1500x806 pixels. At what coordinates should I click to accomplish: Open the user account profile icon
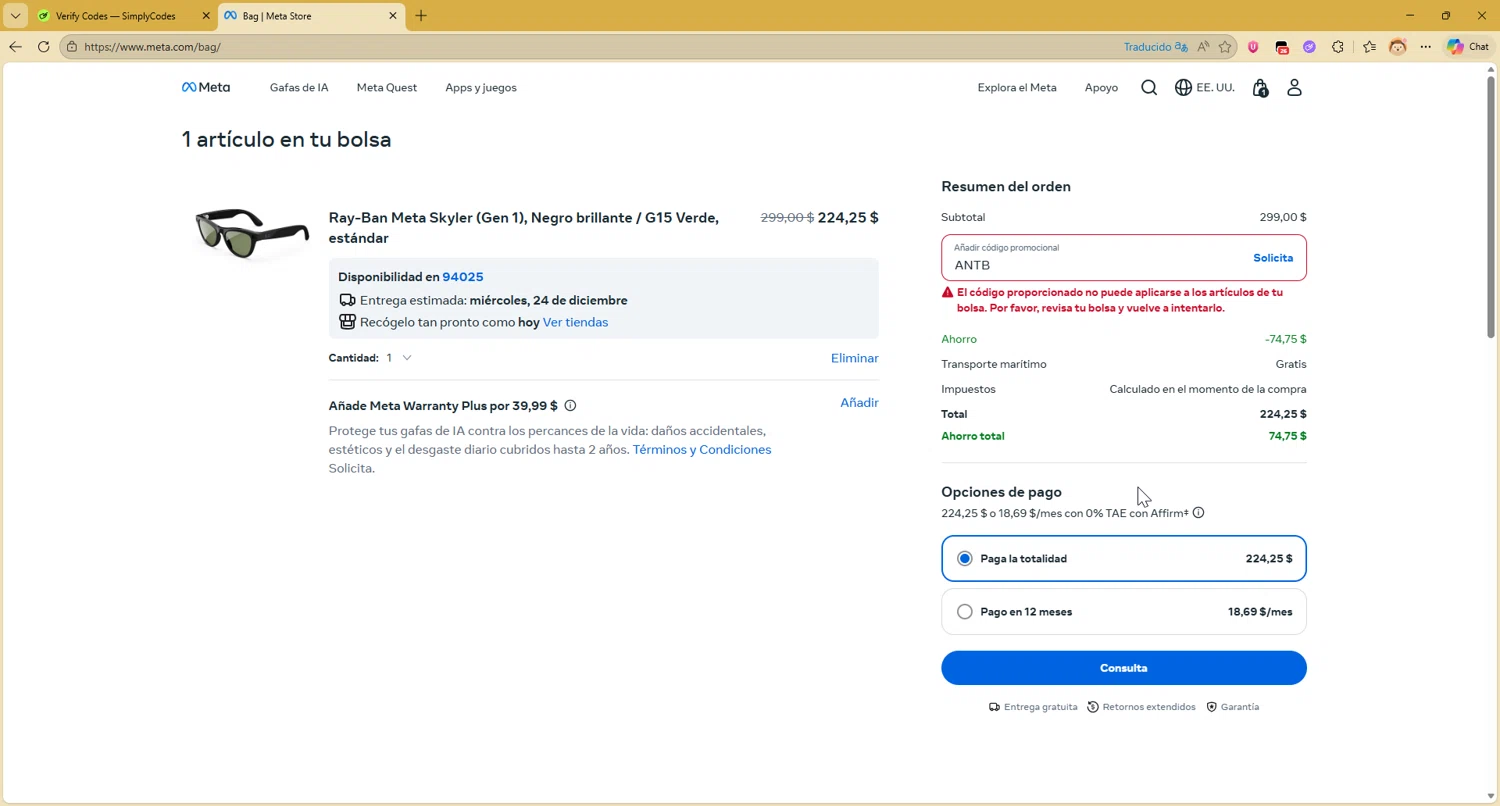[x=1294, y=88]
